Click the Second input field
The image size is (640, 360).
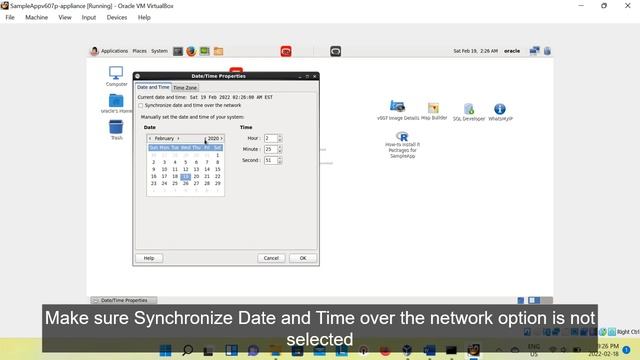(271, 160)
